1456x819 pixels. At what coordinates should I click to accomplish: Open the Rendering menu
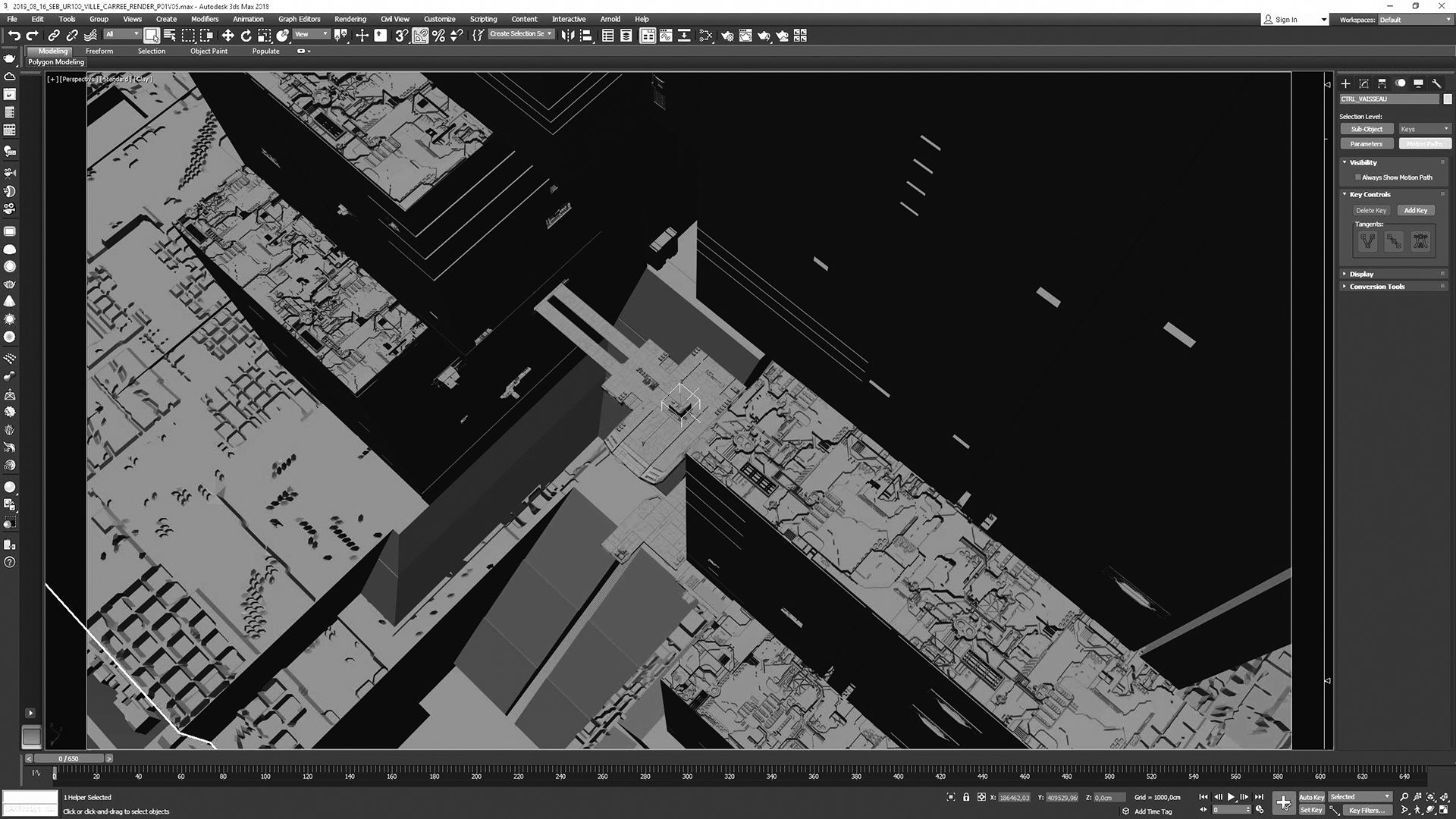click(x=350, y=19)
